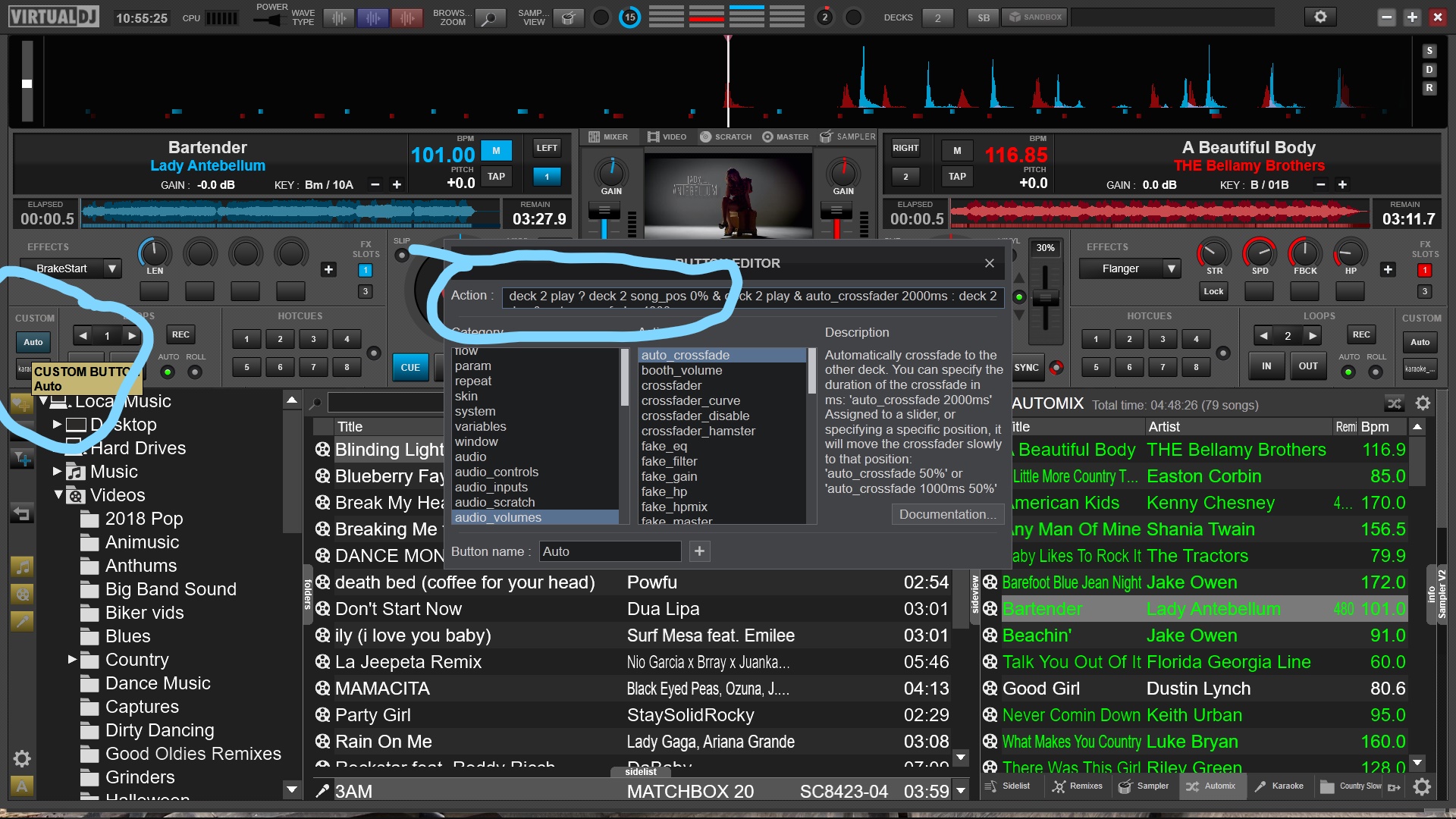Decrease loop length arrow on left deck
Image resolution: width=1456 pixels, height=819 pixels.
pos(83,335)
